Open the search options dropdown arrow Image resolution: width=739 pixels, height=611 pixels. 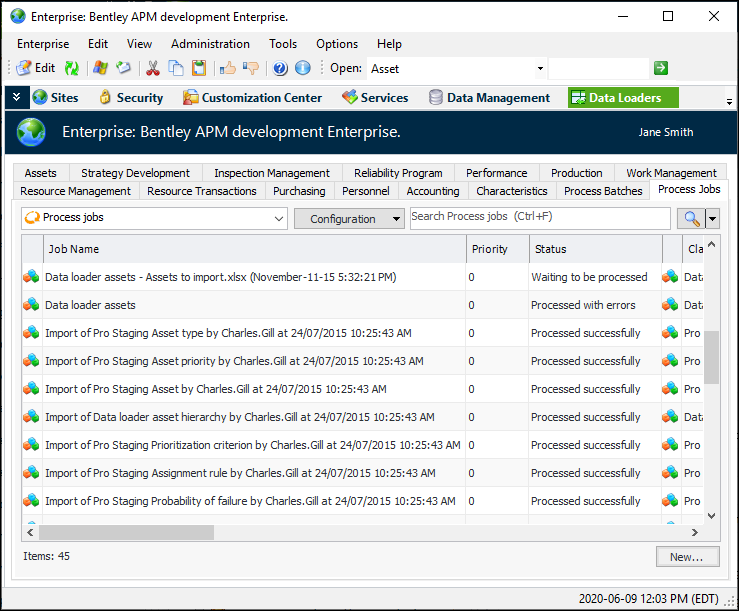pos(712,218)
